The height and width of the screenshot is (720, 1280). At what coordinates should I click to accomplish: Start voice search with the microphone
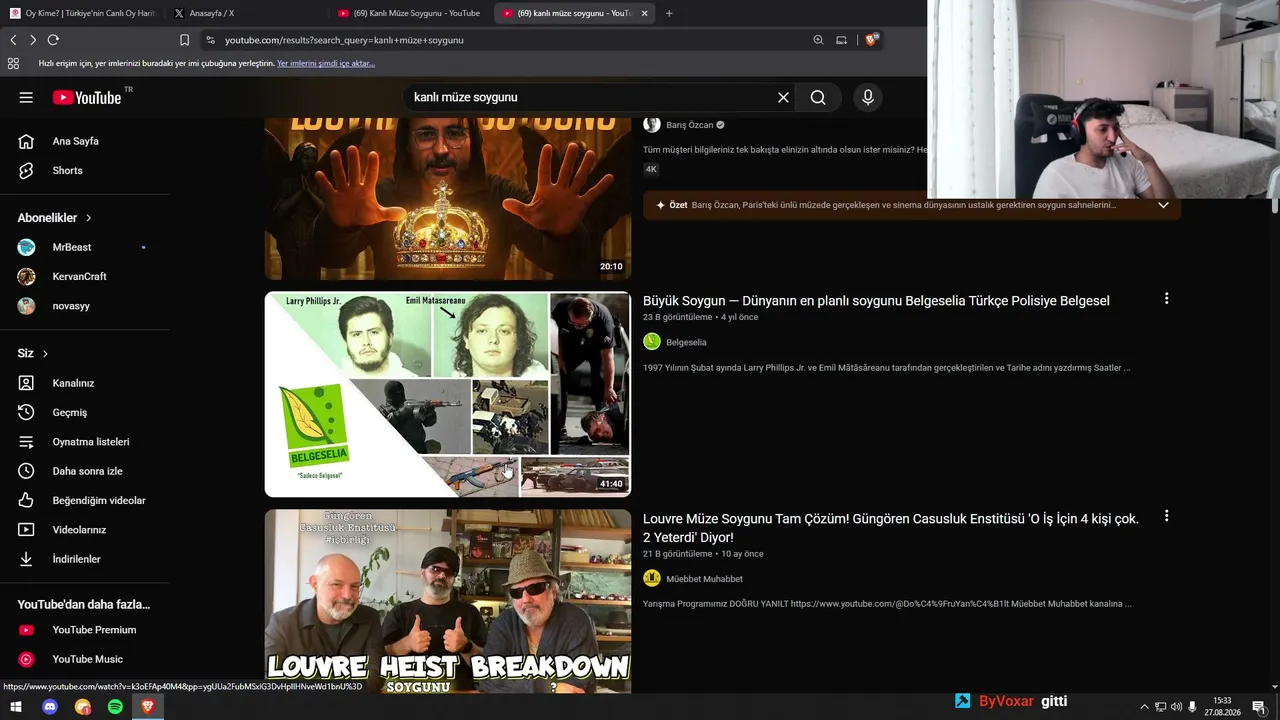click(x=868, y=97)
